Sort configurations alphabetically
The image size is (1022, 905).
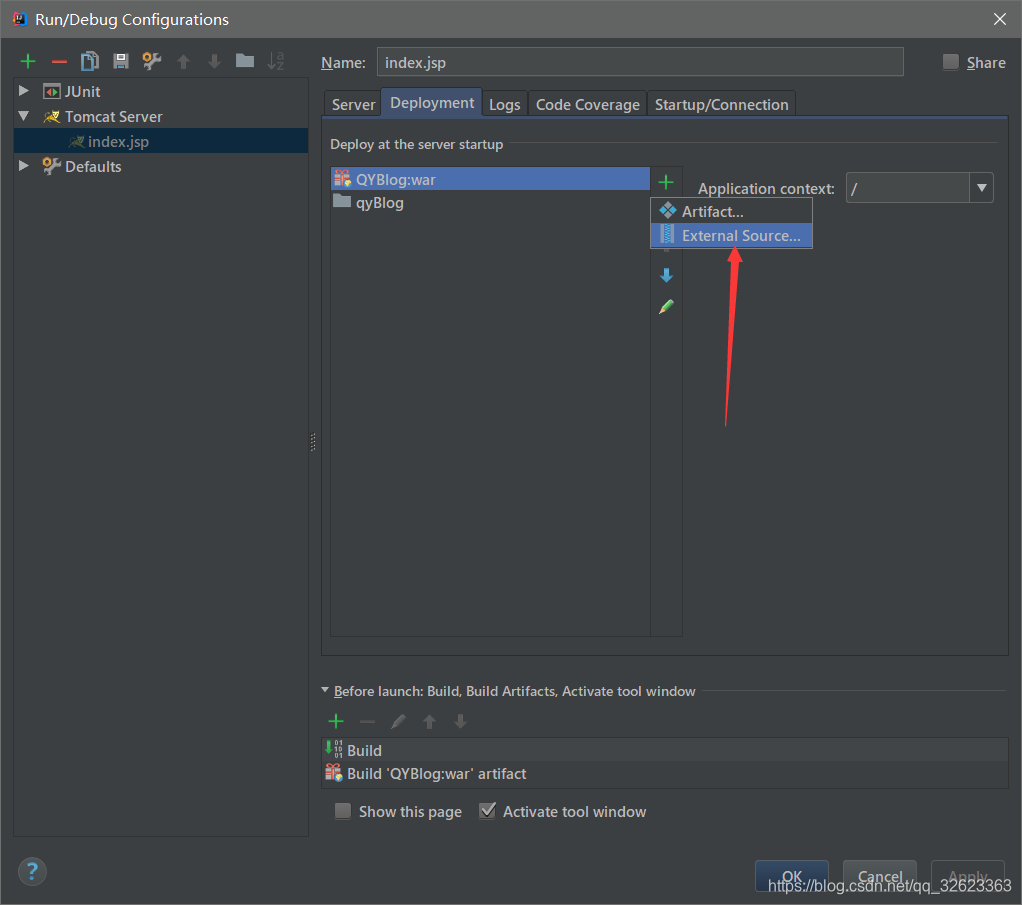click(x=276, y=61)
